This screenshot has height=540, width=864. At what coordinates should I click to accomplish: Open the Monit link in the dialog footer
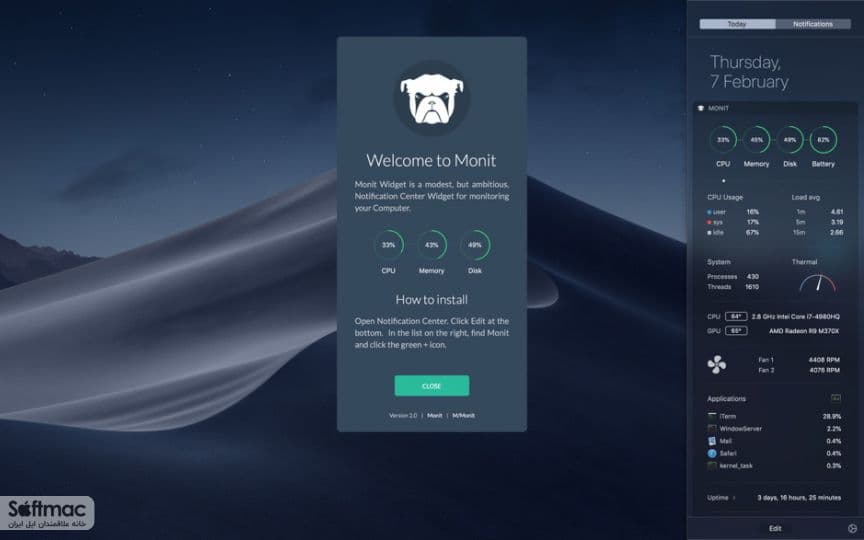point(435,415)
